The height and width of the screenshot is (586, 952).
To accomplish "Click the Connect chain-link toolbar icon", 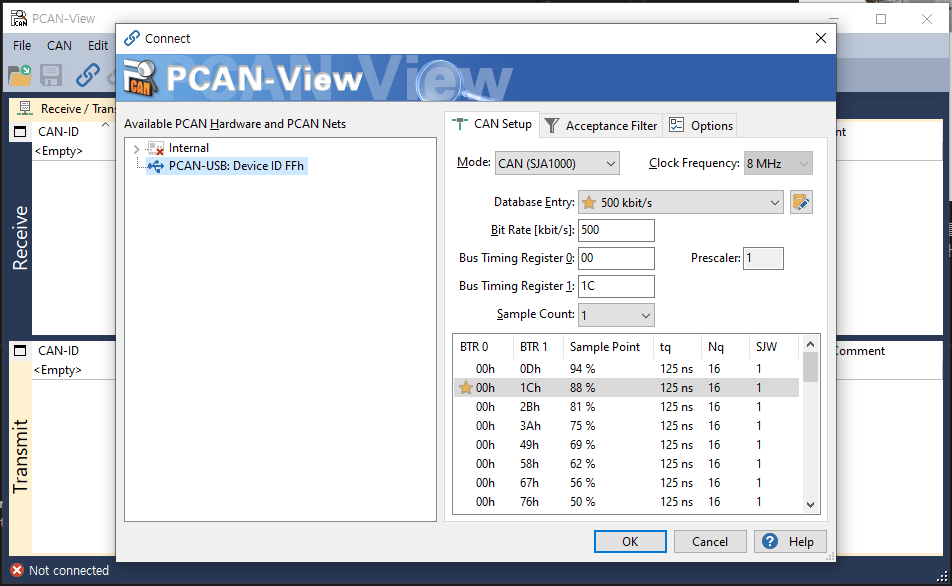I will click(x=87, y=75).
